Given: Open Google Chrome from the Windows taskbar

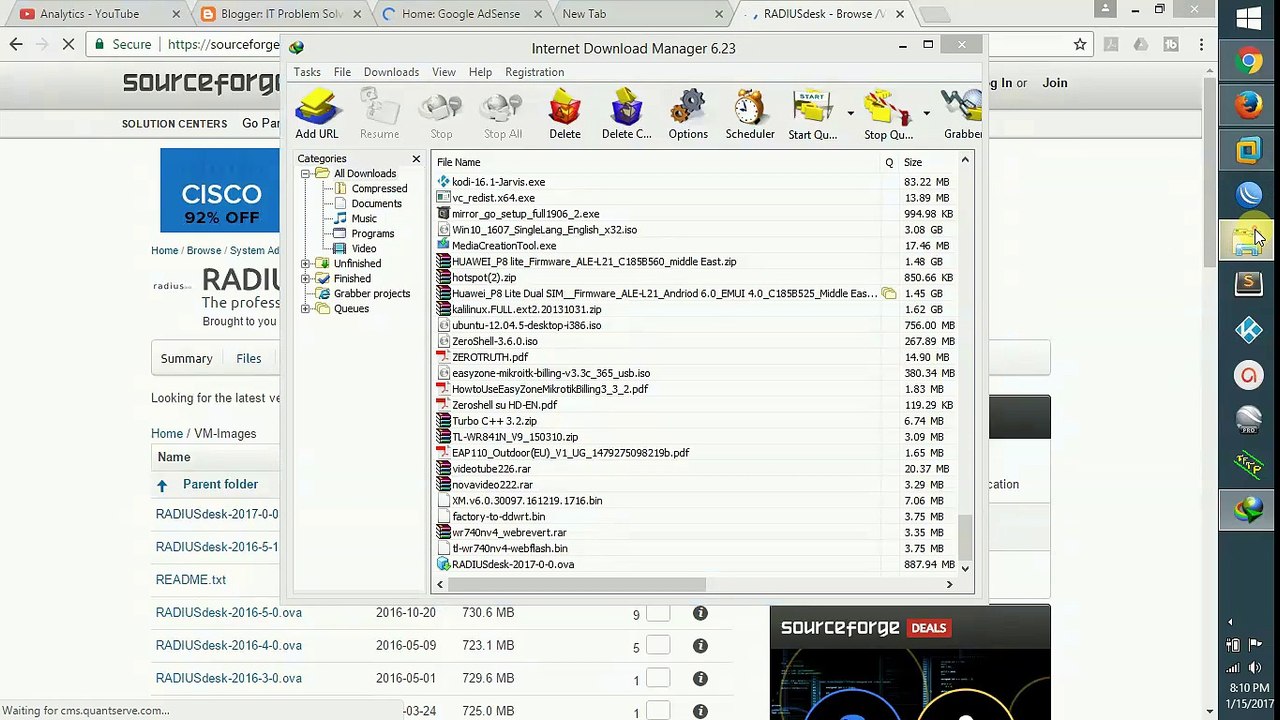Looking at the screenshot, I should tap(1248, 61).
